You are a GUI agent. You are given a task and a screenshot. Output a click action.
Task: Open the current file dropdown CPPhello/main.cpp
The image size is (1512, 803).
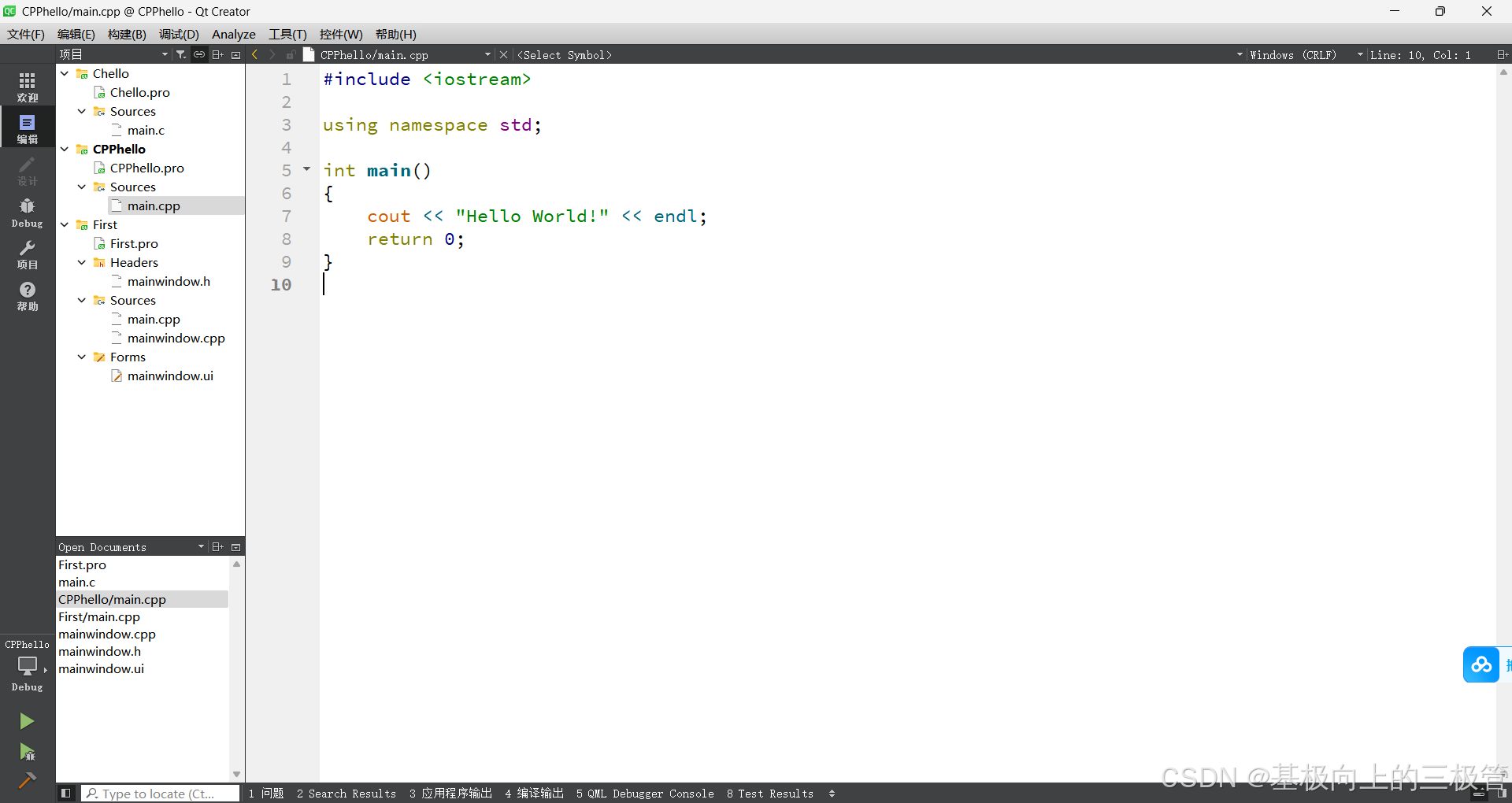(406, 54)
